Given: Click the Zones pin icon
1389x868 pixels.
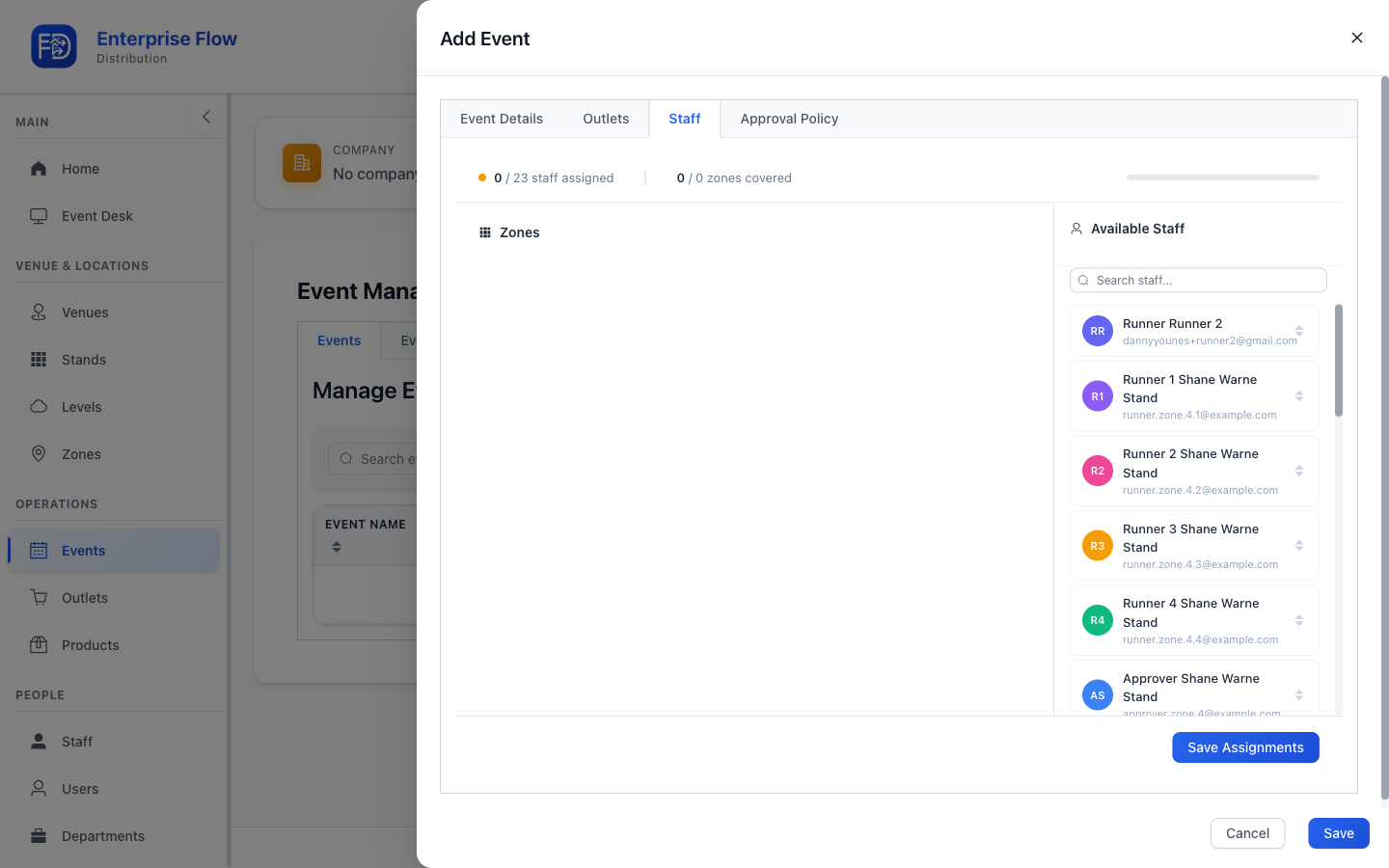Looking at the screenshot, I should pos(39,453).
